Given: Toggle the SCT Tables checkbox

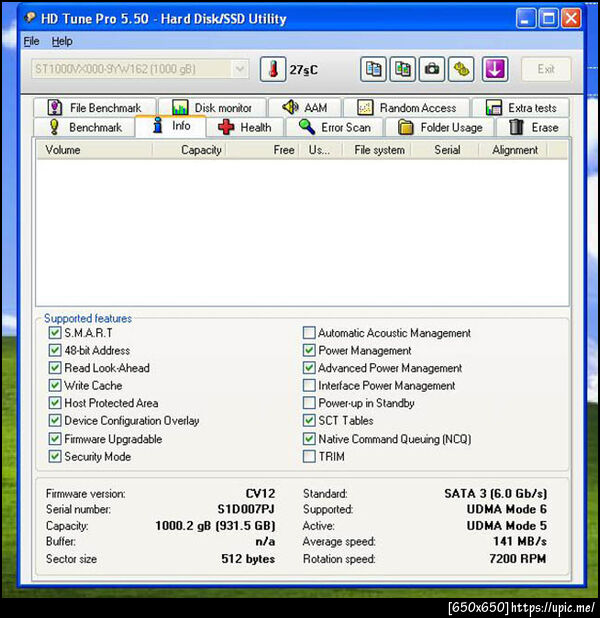Looking at the screenshot, I should click(309, 420).
